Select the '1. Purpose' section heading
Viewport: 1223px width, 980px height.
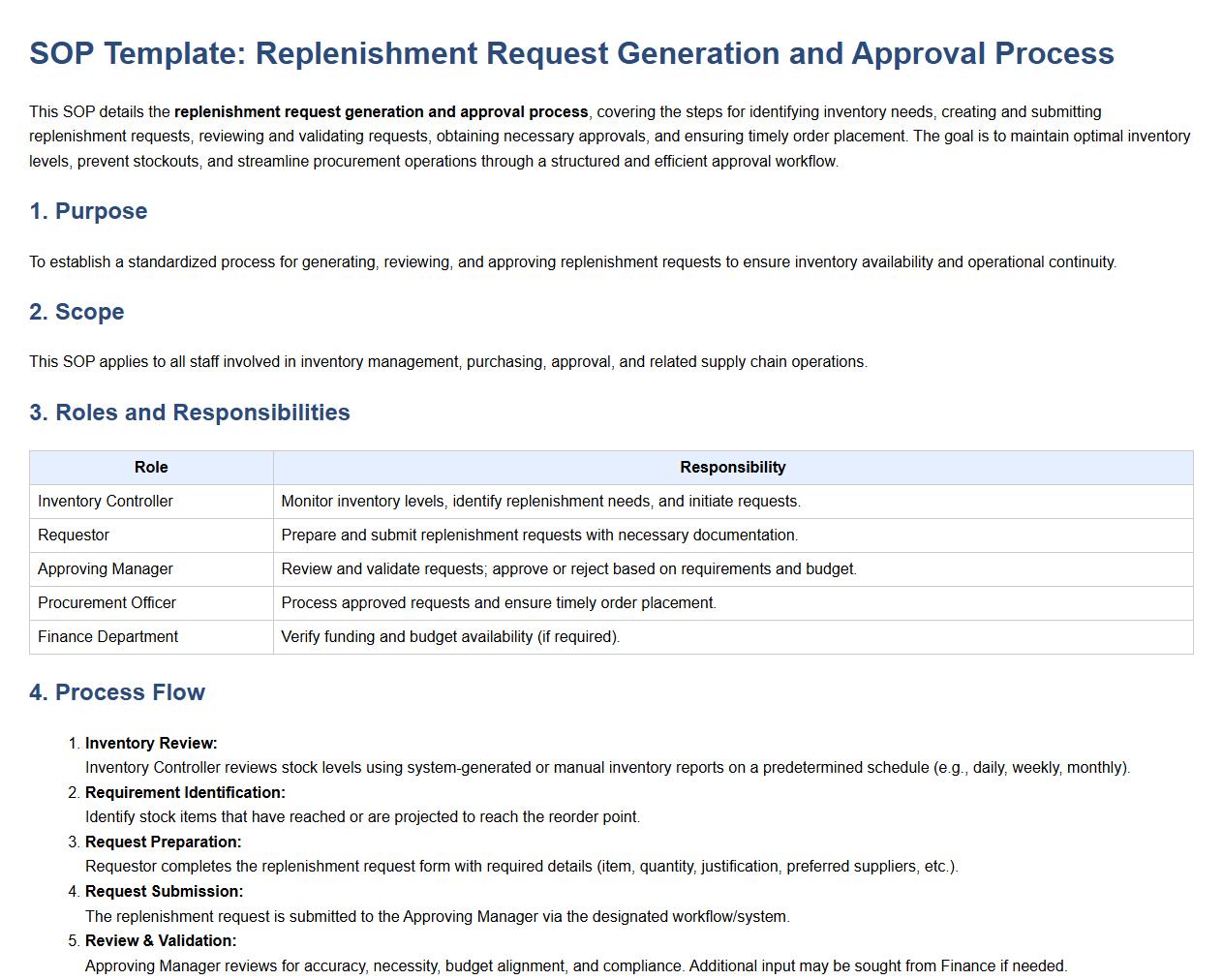88,211
